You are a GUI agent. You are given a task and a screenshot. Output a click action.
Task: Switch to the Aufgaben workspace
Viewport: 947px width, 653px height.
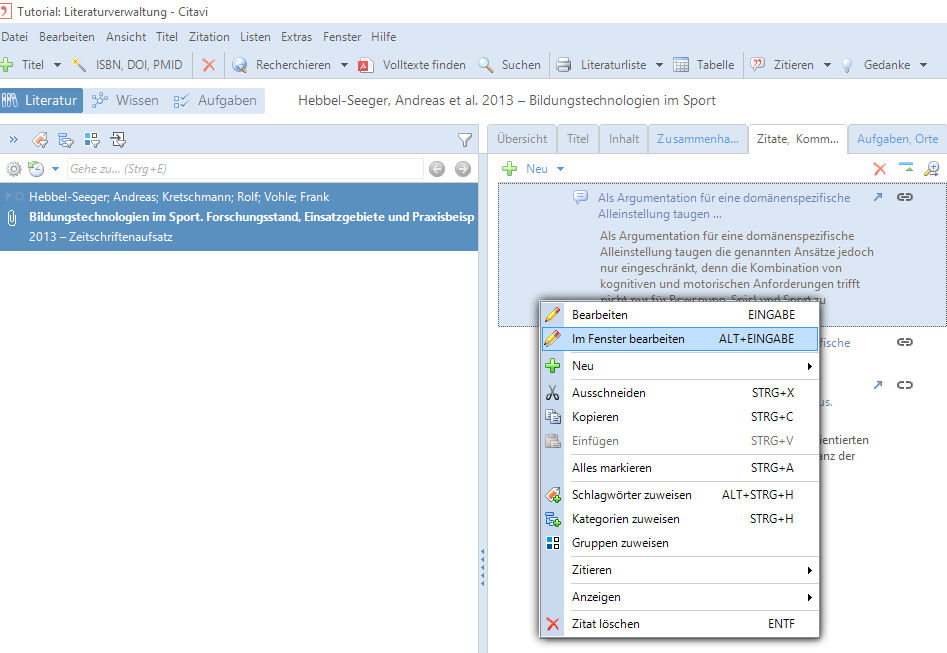click(216, 100)
